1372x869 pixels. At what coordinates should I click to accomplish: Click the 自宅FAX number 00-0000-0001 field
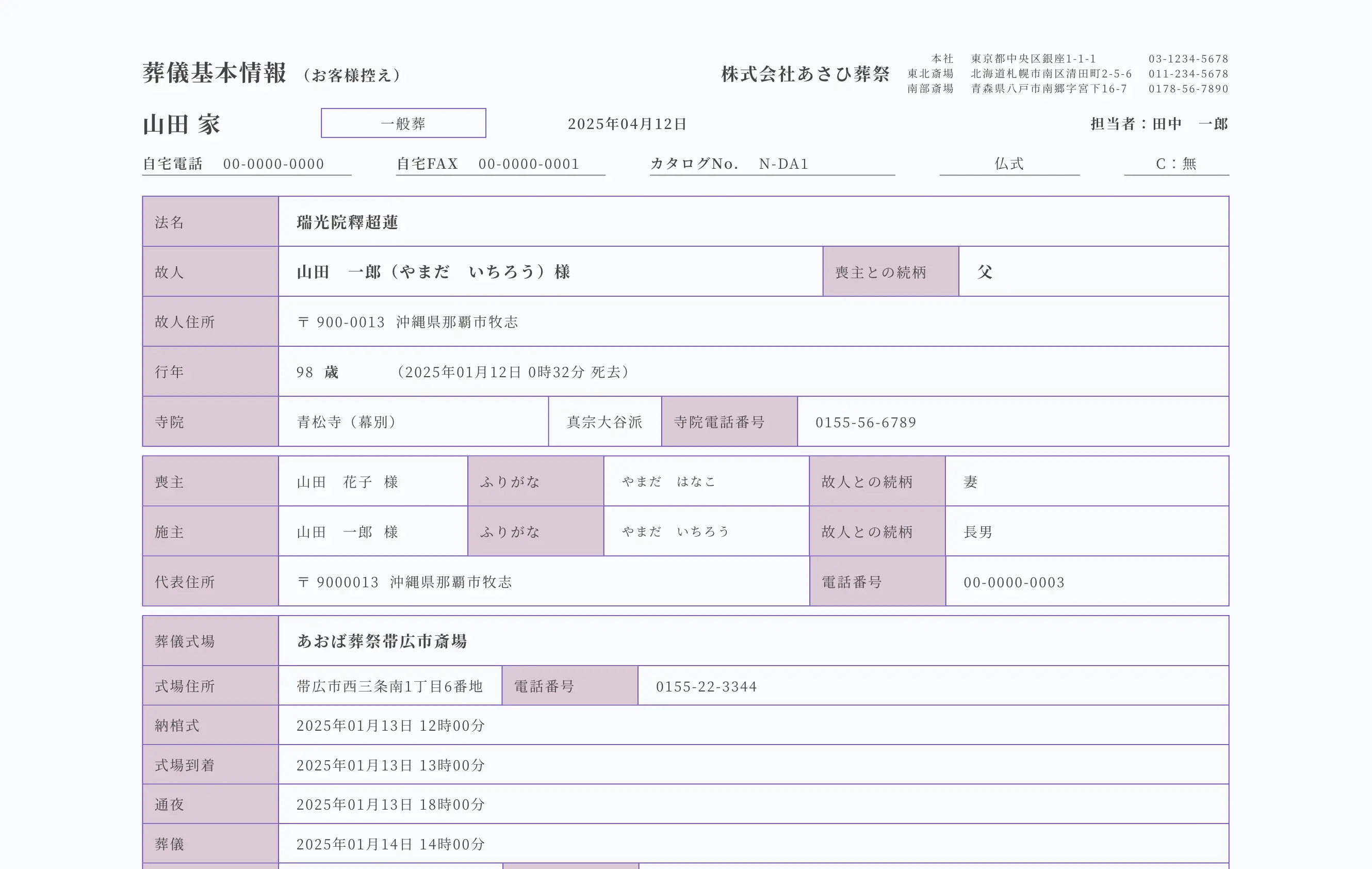pos(528,164)
